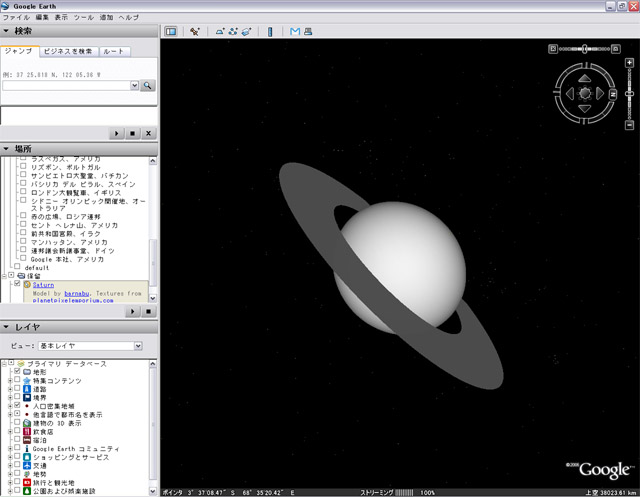
Task: Click the Print toolbar icon
Action: (308, 31)
